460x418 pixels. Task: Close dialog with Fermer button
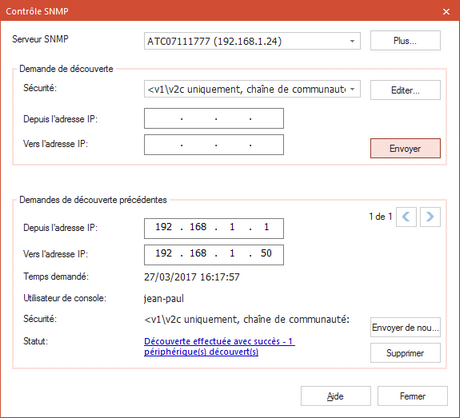coord(412,396)
